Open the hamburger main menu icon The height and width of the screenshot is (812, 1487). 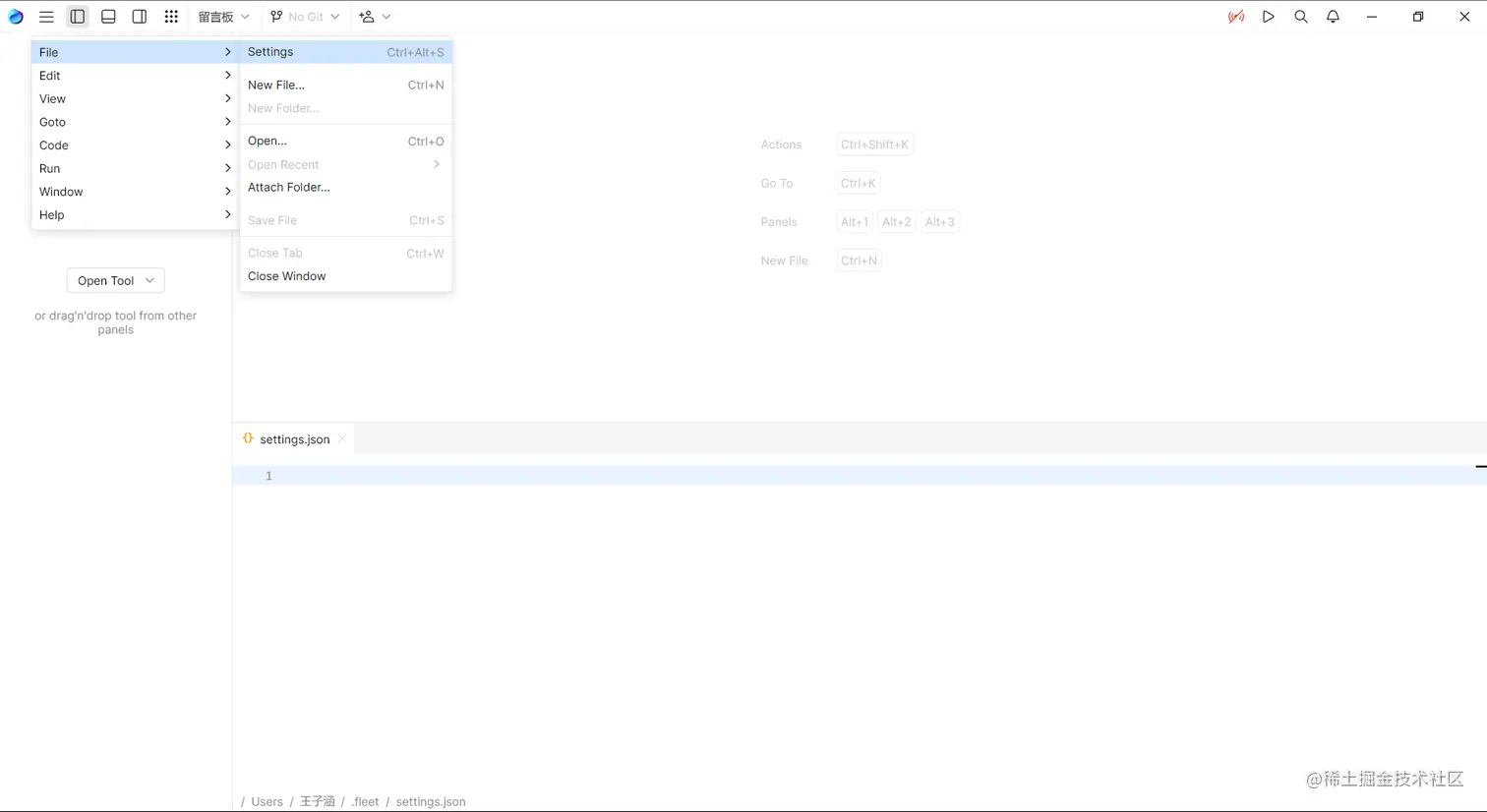pos(46,17)
